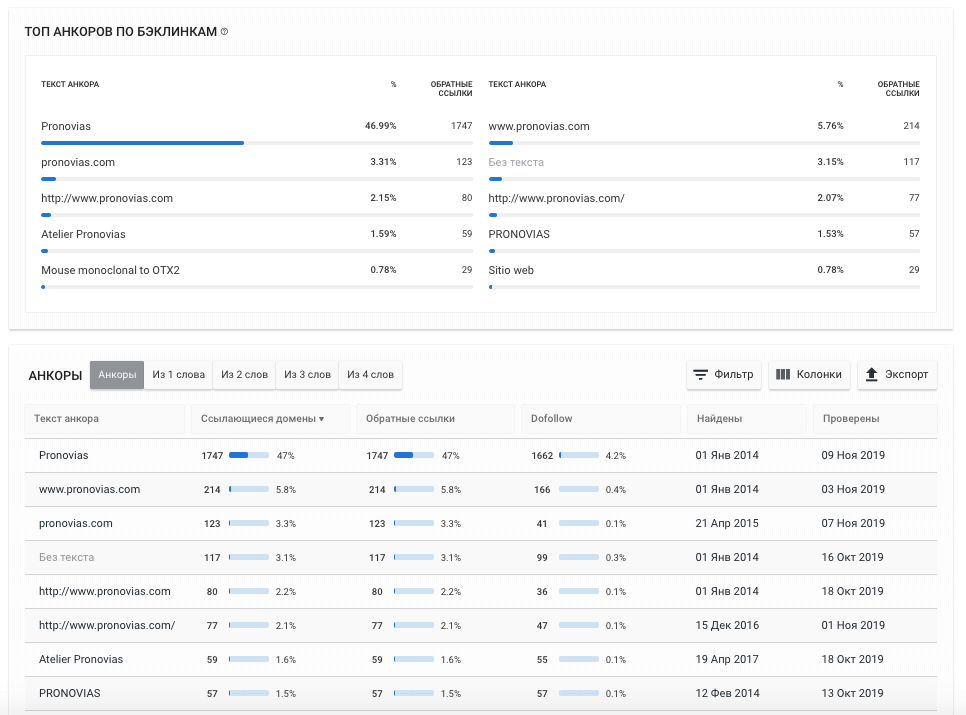Click Без текста in top anchors panel
Screen dimensions: 966x715
(x=516, y=162)
